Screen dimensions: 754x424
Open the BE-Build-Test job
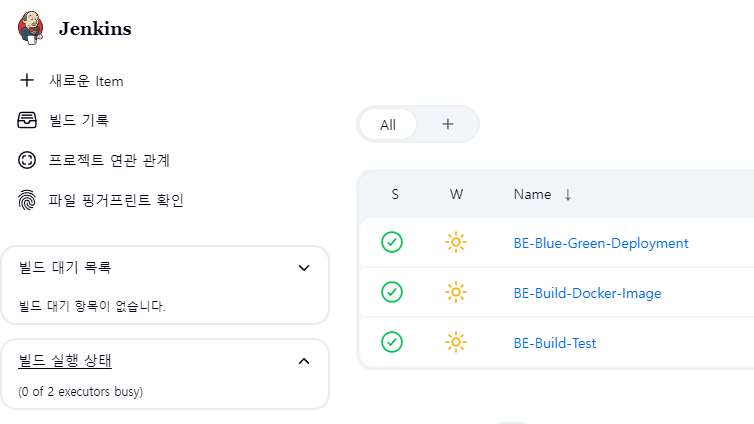coord(555,343)
